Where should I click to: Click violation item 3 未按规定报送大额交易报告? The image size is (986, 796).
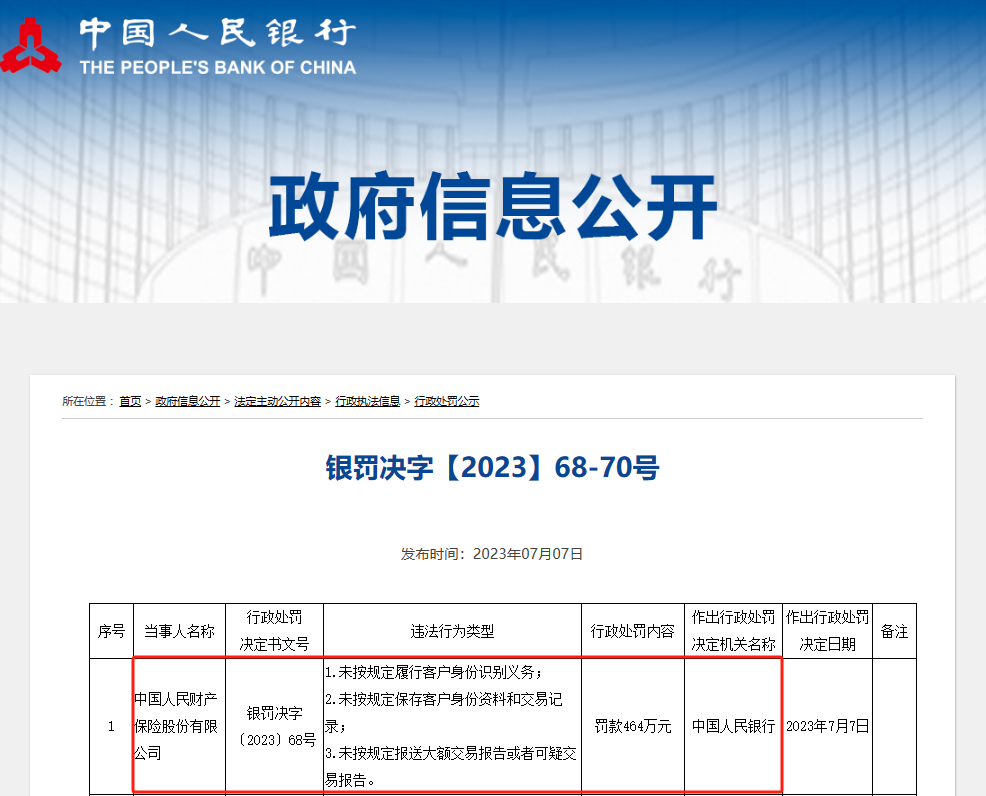pyautogui.click(x=450, y=766)
